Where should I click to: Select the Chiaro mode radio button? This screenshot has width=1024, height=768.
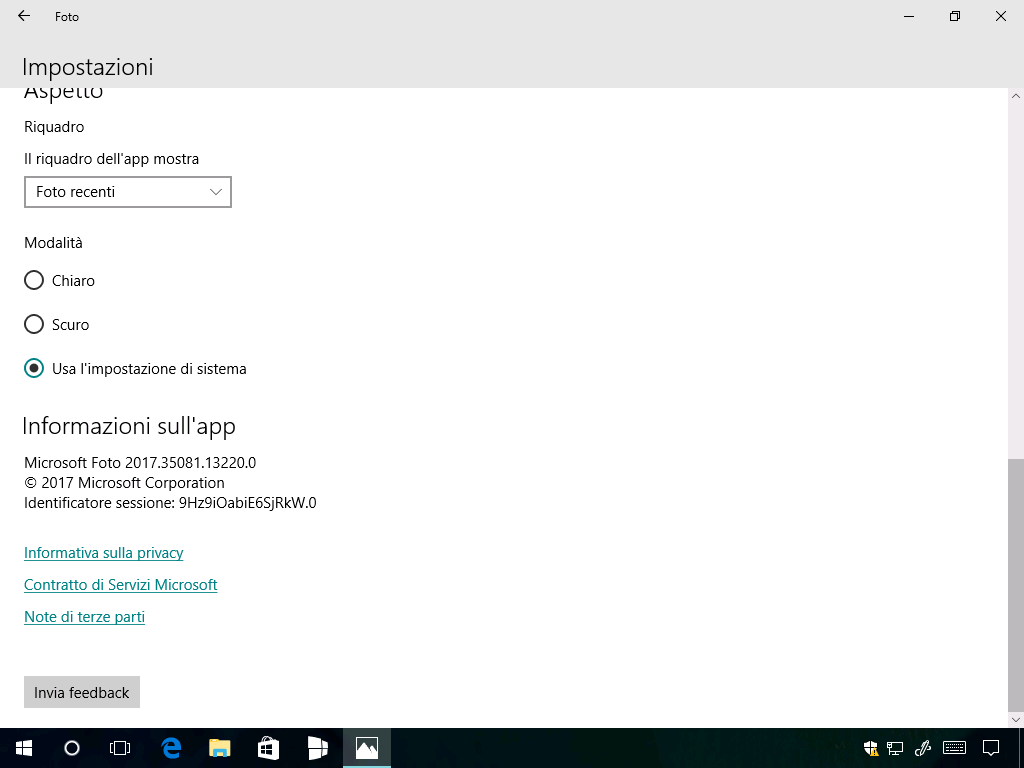34,281
